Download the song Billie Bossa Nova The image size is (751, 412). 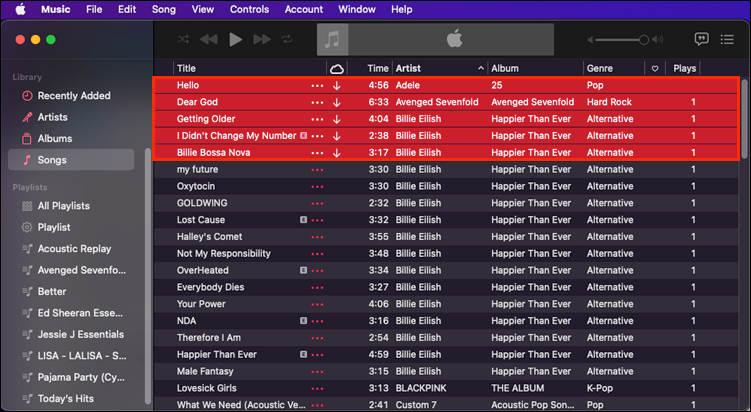tap(337, 153)
